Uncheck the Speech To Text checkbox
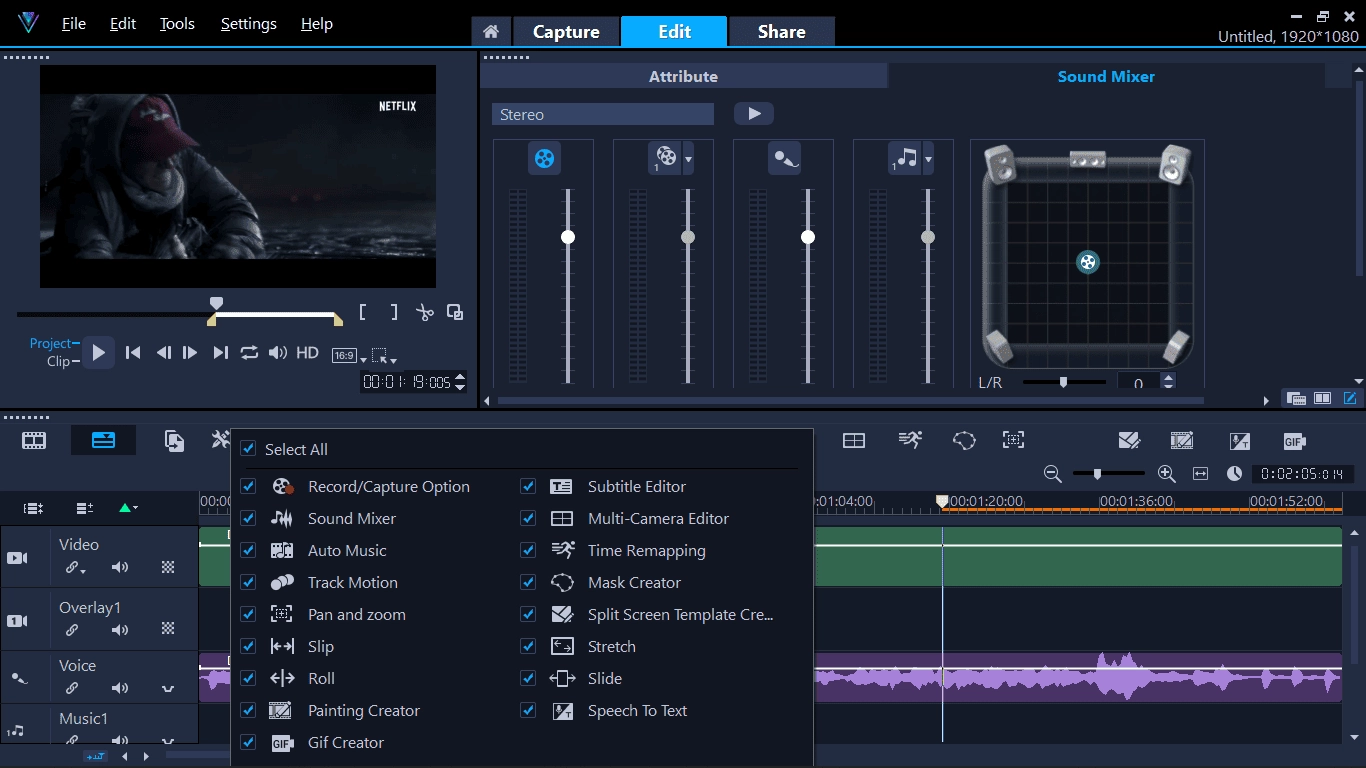Viewport: 1366px width, 768px height. point(528,710)
